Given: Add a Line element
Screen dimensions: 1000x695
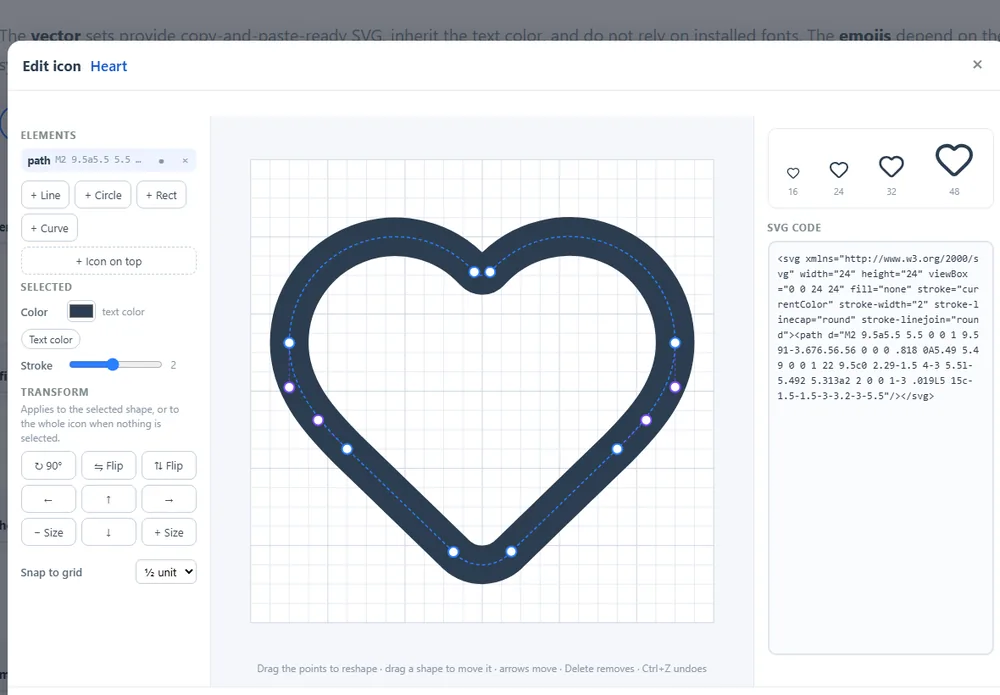Looking at the screenshot, I should 45,195.
